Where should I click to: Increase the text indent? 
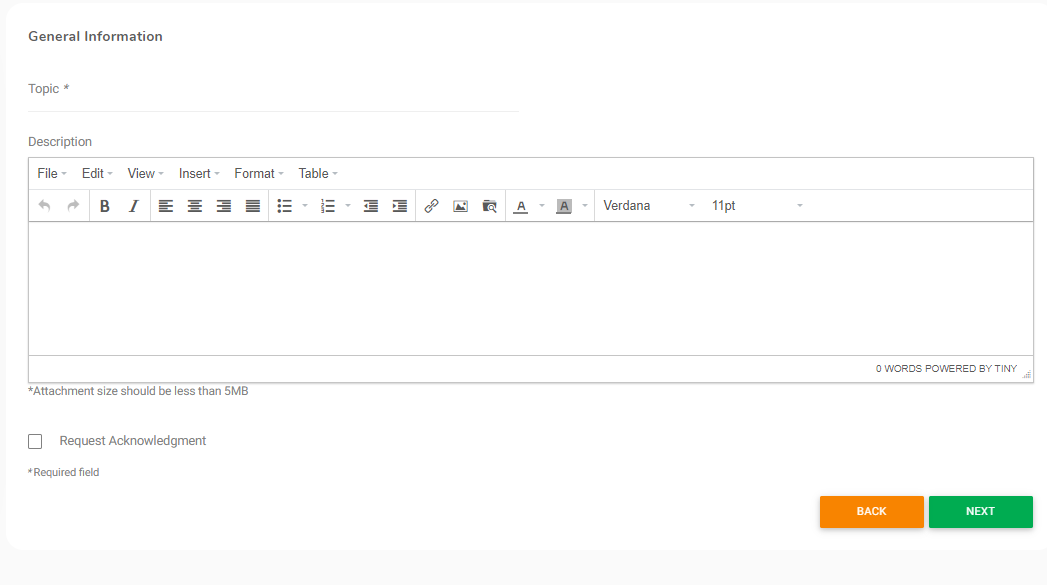399,206
